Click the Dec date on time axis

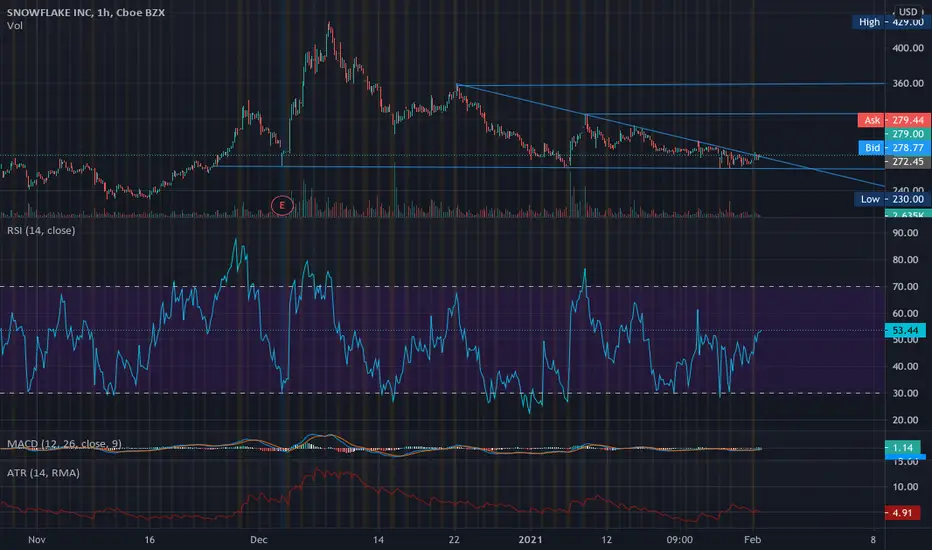(259, 540)
